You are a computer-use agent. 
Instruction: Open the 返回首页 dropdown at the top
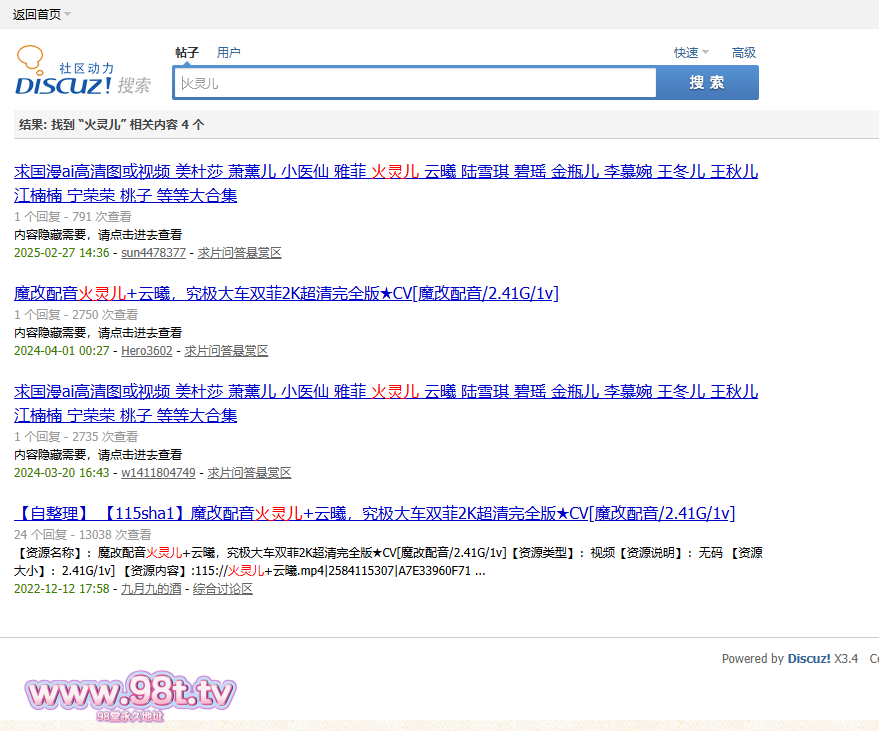(41, 14)
